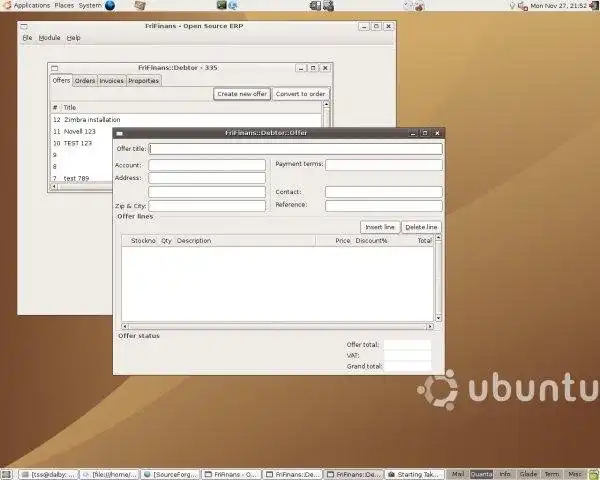The width and height of the screenshot is (600, 480).
Task: Click the network status icon near the clock
Action: pyautogui.click(x=523, y=6)
